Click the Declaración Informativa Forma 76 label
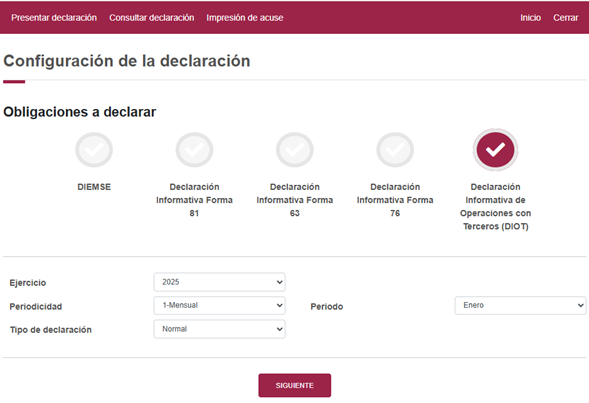Viewport: 589px width, 403px height. click(395, 200)
